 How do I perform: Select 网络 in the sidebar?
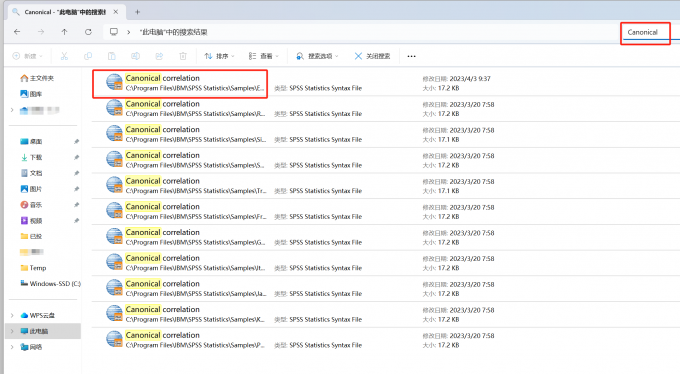(x=31, y=347)
